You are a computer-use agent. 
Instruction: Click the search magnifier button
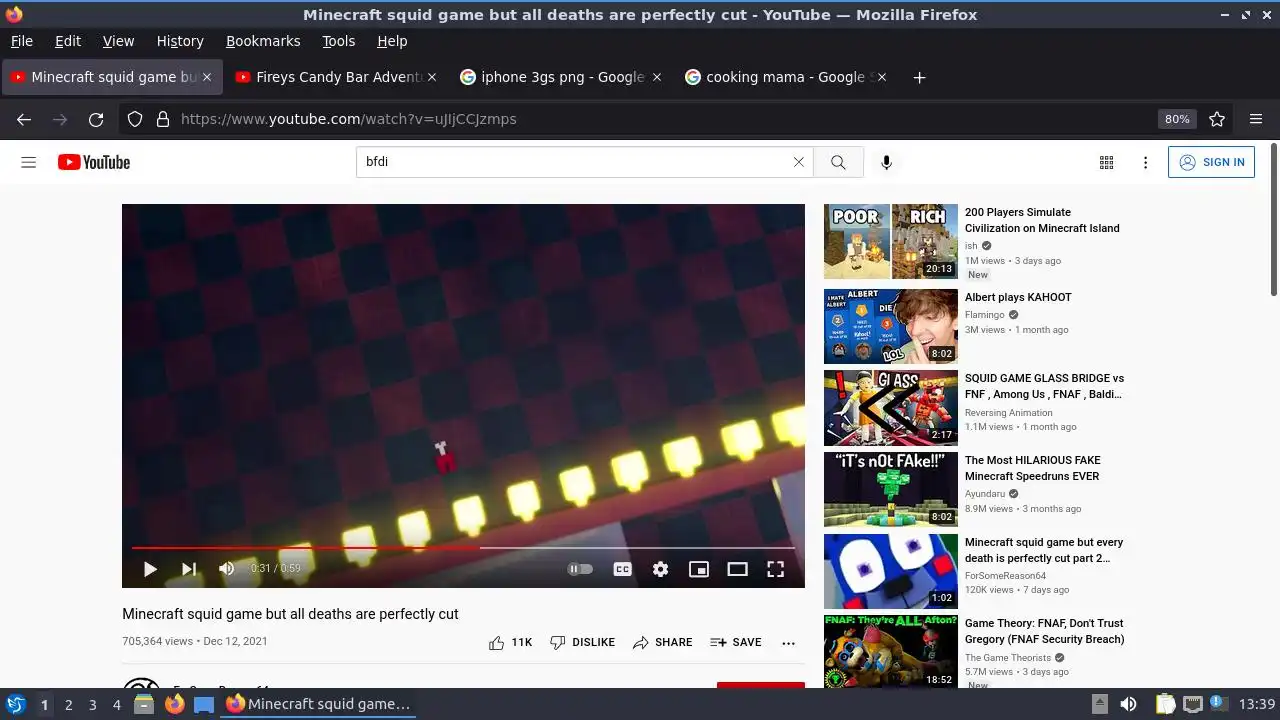pos(838,162)
